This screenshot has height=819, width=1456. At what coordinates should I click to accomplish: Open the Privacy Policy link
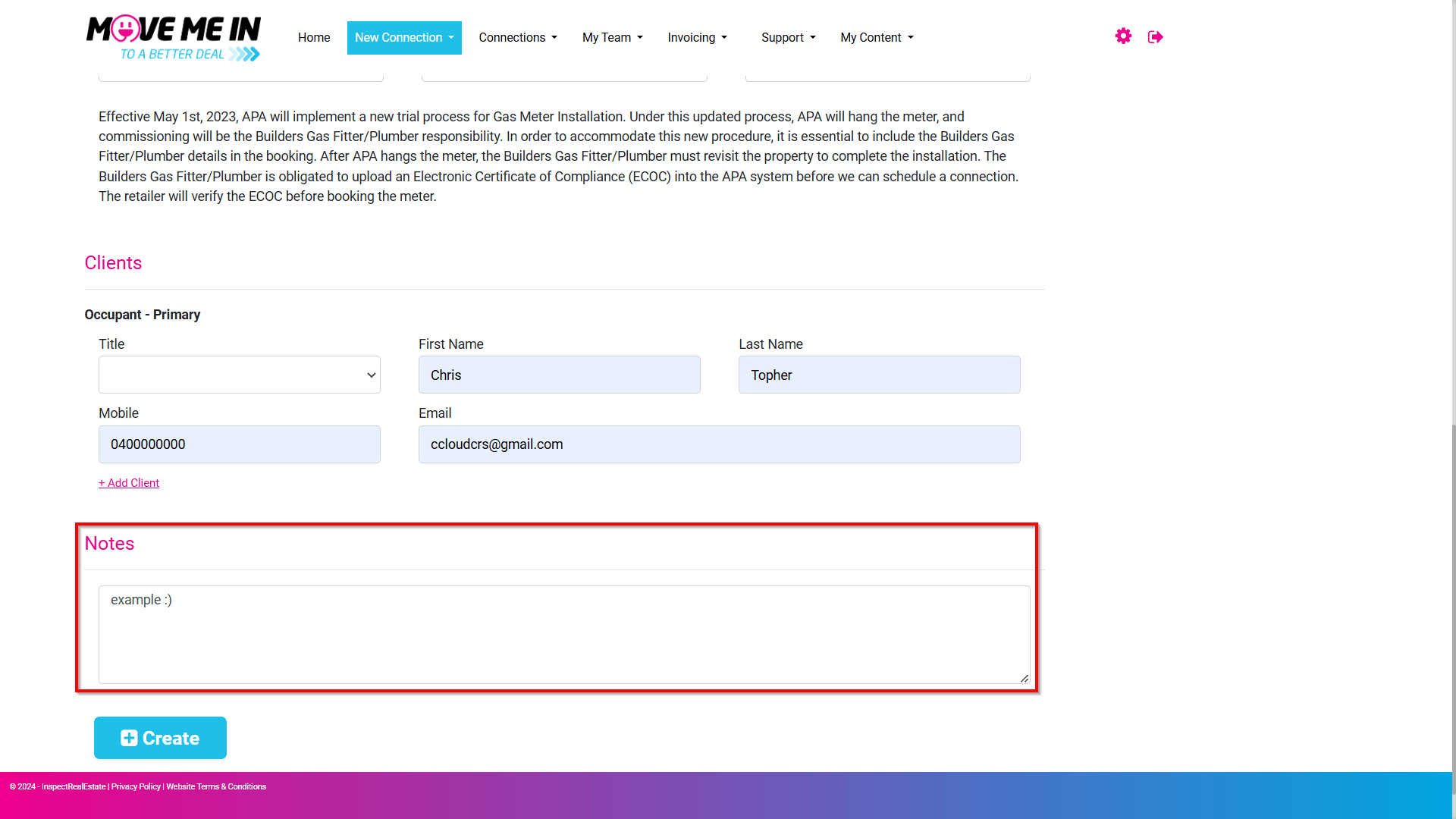click(136, 787)
